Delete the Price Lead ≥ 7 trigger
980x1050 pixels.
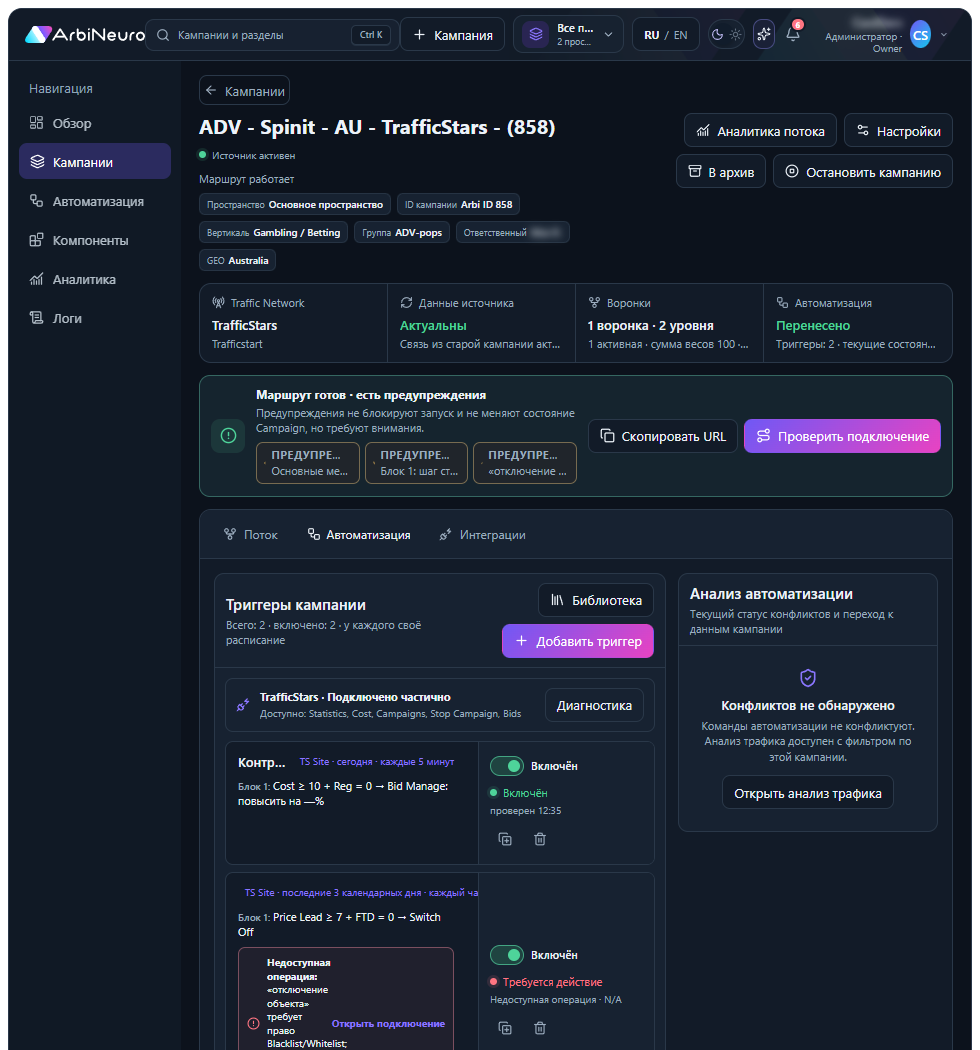540,1028
